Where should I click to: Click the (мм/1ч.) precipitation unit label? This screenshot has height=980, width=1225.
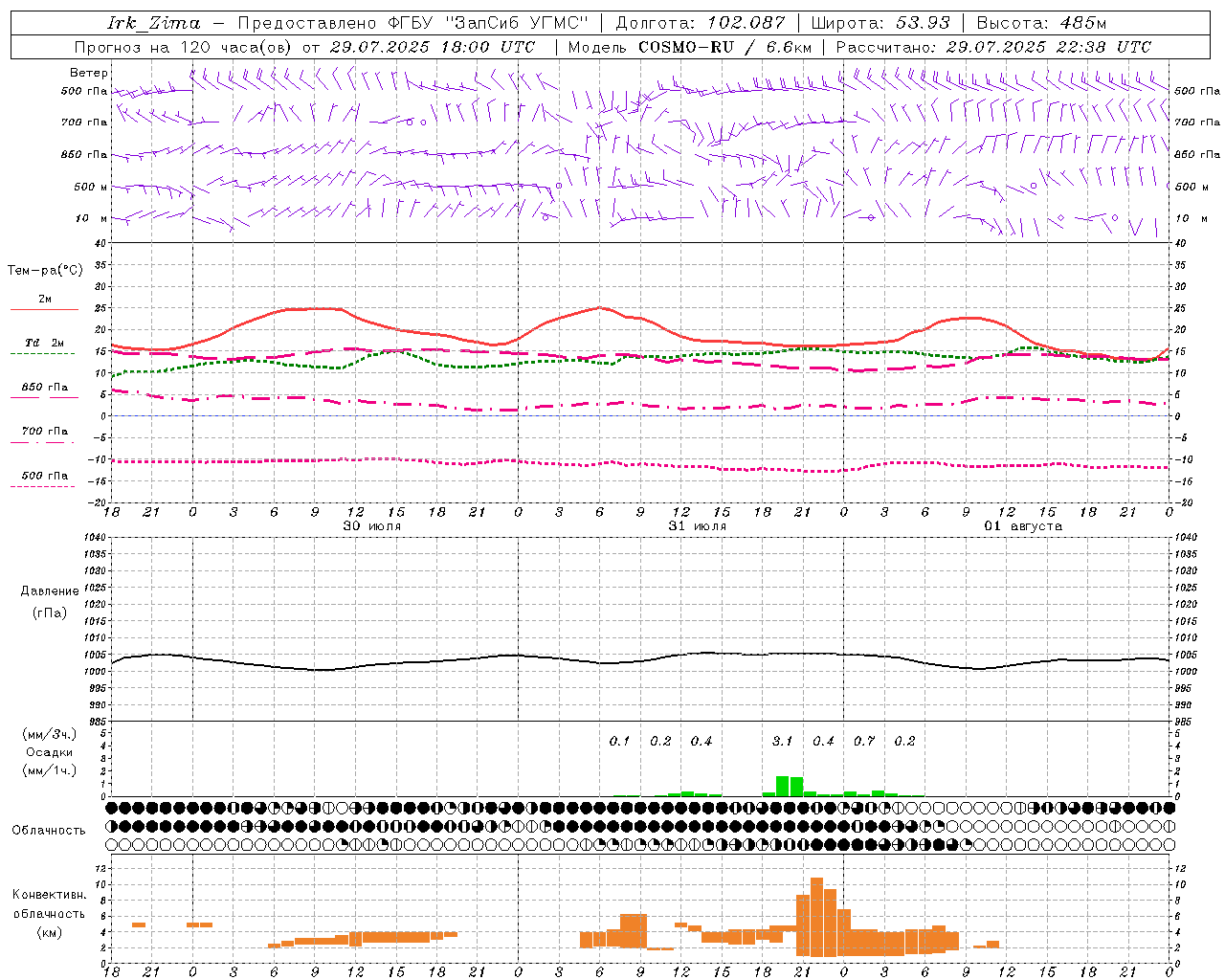(x=50, y=770)
